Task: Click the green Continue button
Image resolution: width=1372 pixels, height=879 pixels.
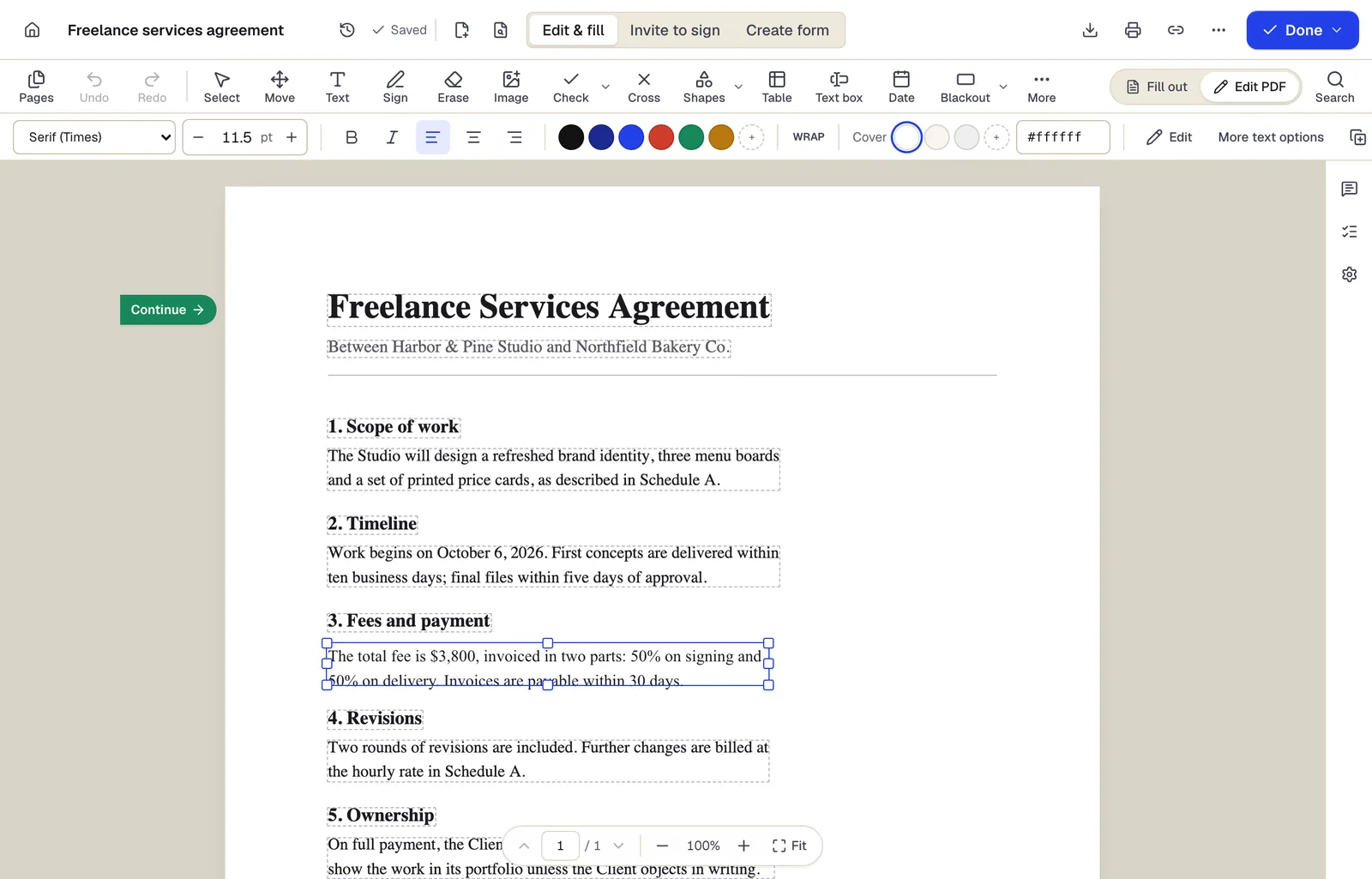Action: [168, 310]
